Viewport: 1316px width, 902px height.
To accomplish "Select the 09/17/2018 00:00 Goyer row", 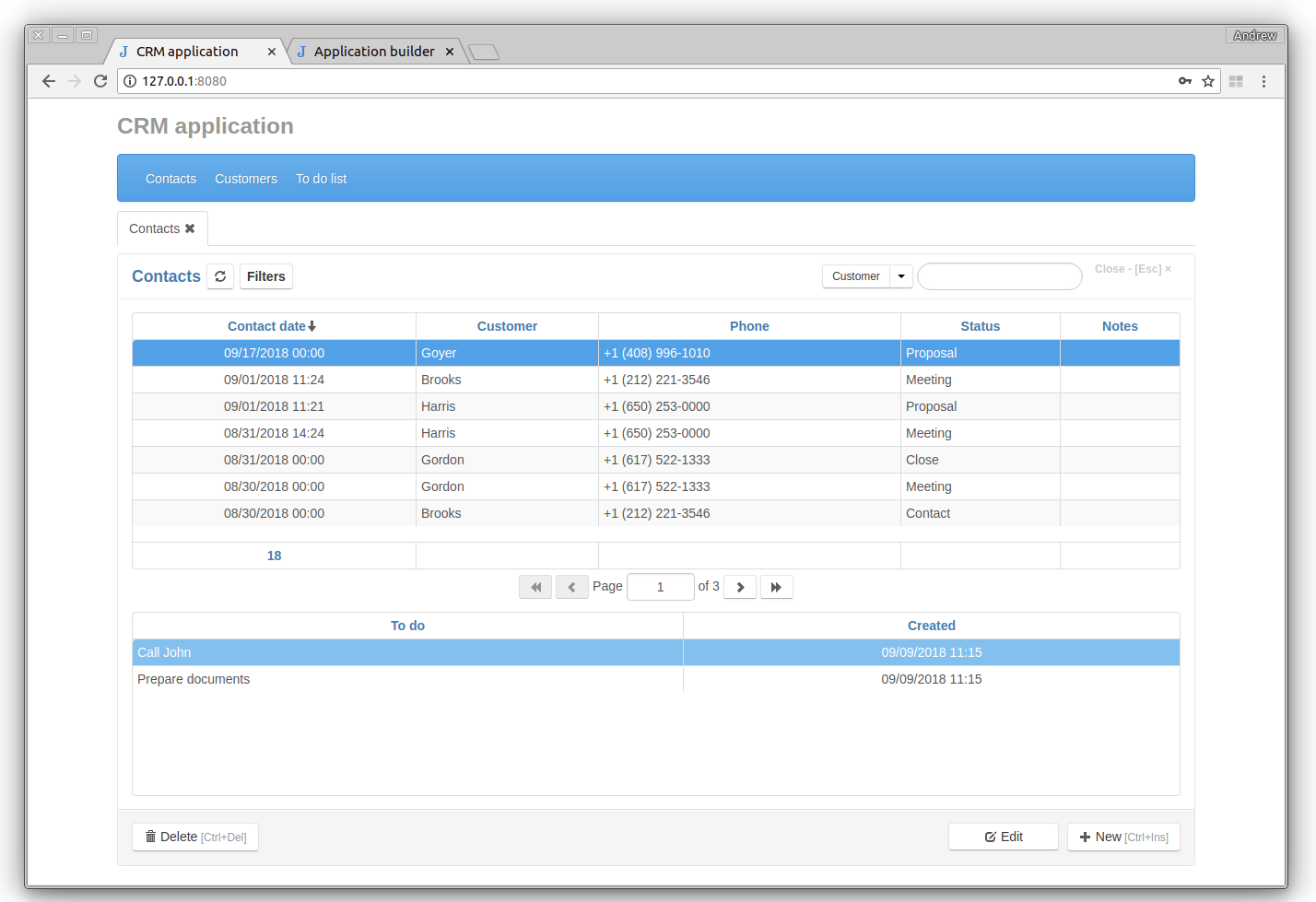I will coord(656,353).
